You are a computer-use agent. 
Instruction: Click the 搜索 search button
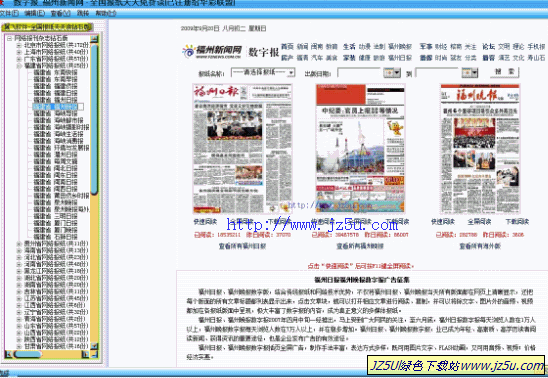coord(505,72)
